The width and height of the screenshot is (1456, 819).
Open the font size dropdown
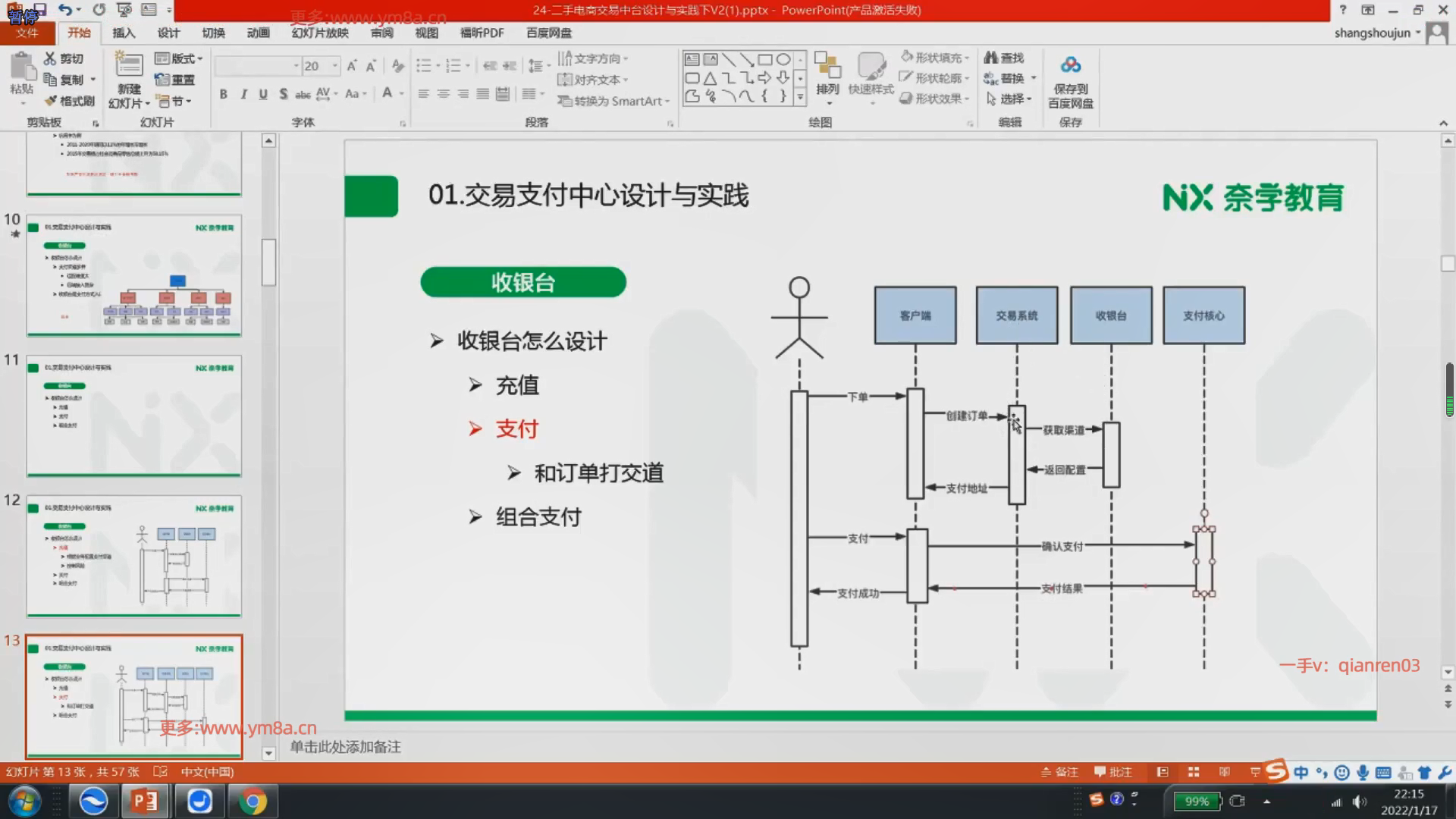click(x=334, y=66)
